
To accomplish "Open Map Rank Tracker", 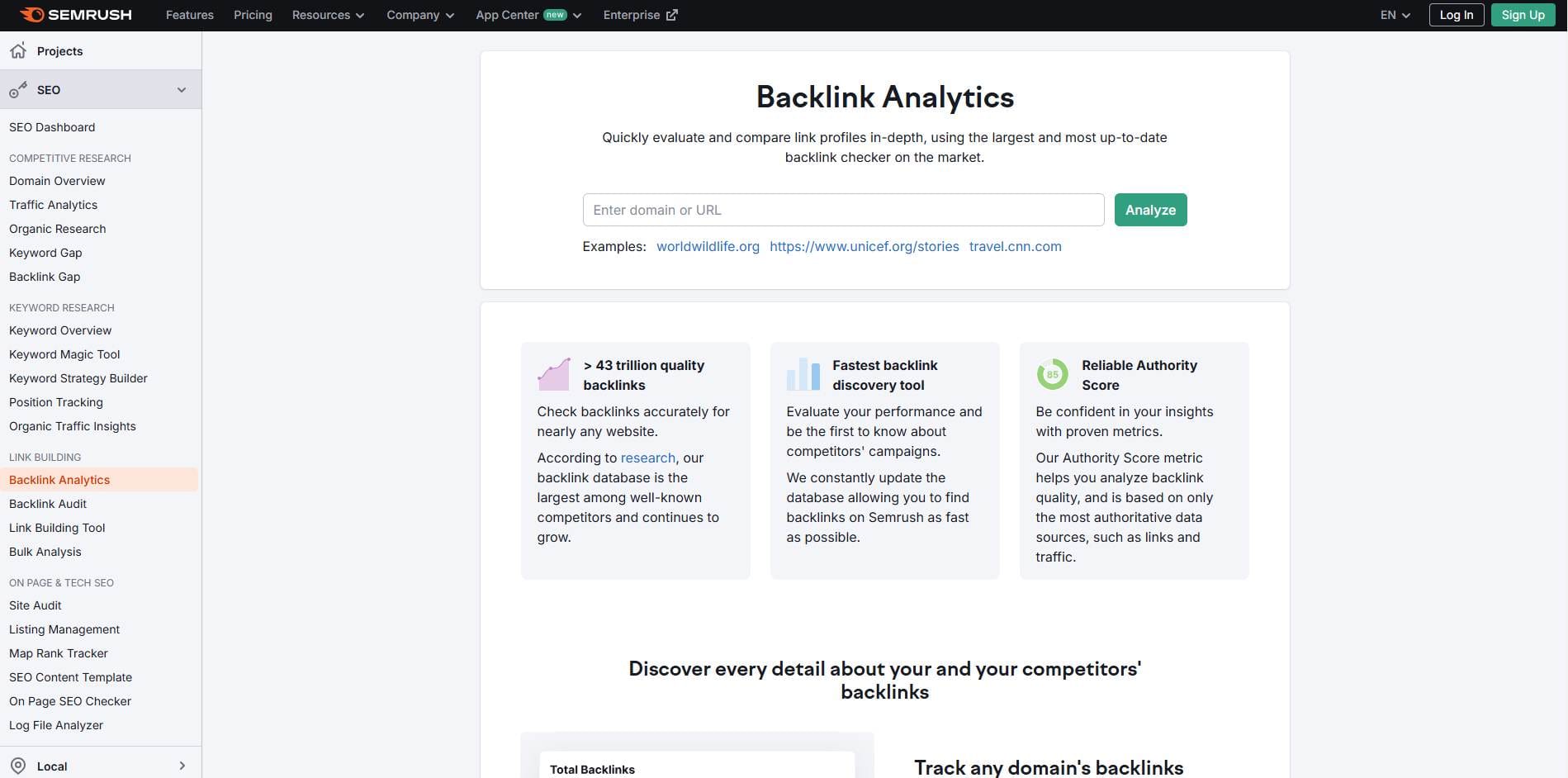I will (x=59, y=653).
